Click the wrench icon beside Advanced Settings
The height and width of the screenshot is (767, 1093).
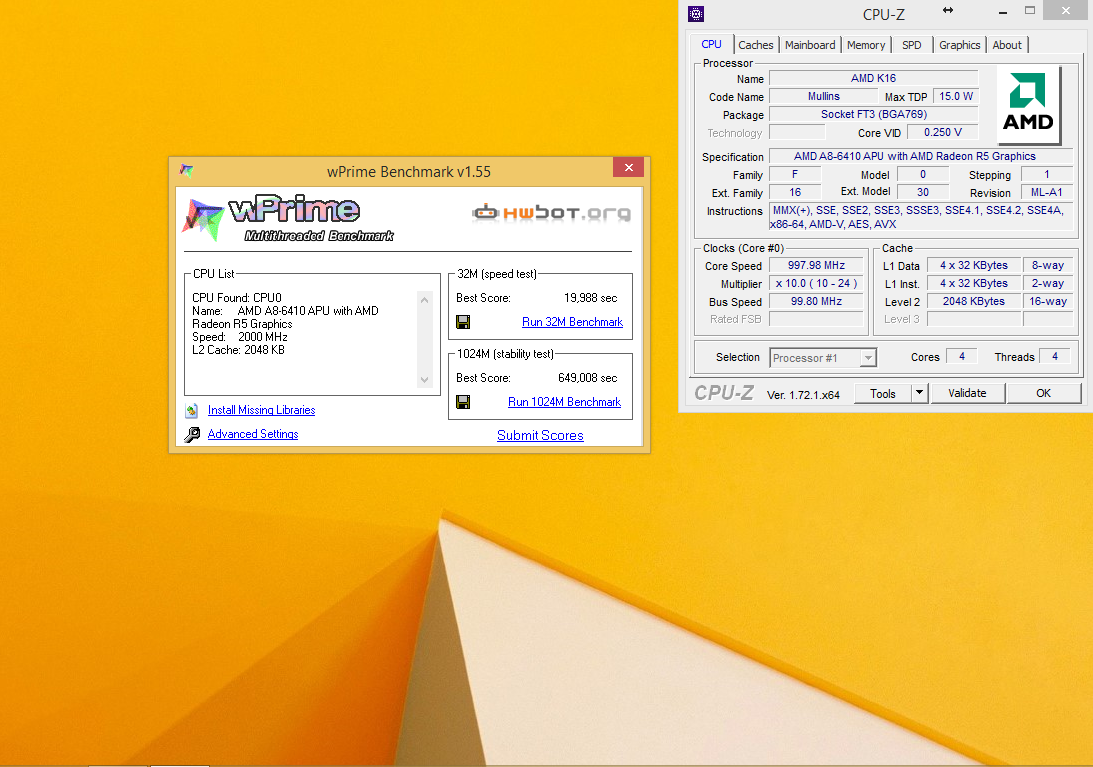pyautogui.click(x=192, y=435)
